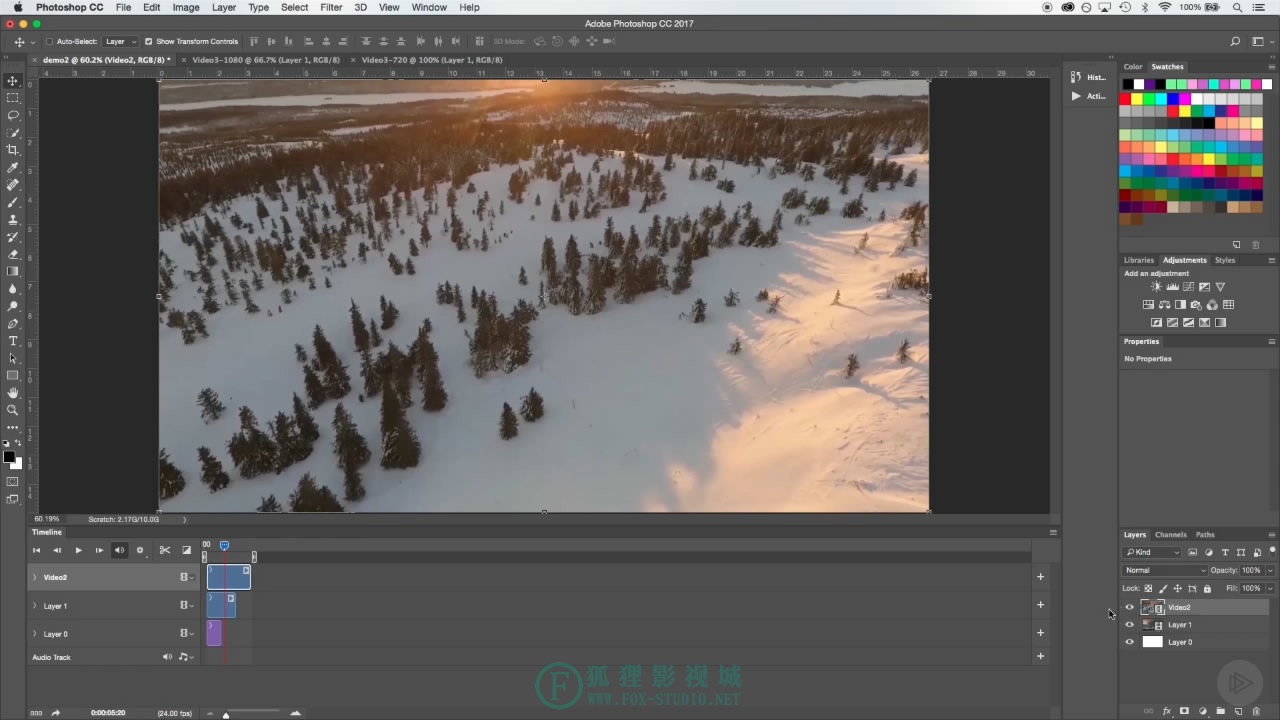The image size is (1280, 720).
Task: Expand the Video2 timeline track
Action: (35, 577)
